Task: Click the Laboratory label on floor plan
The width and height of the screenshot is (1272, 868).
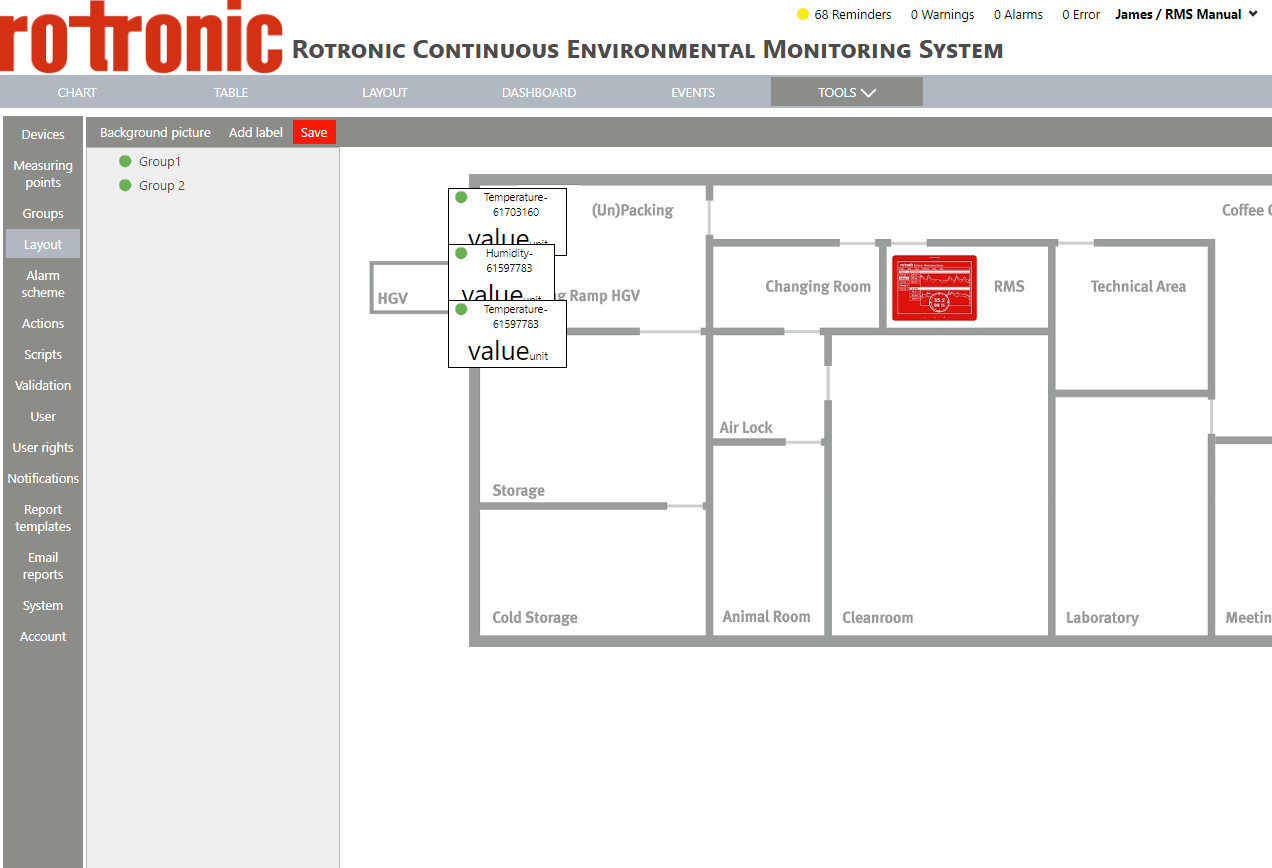Action: (1102, 617)
